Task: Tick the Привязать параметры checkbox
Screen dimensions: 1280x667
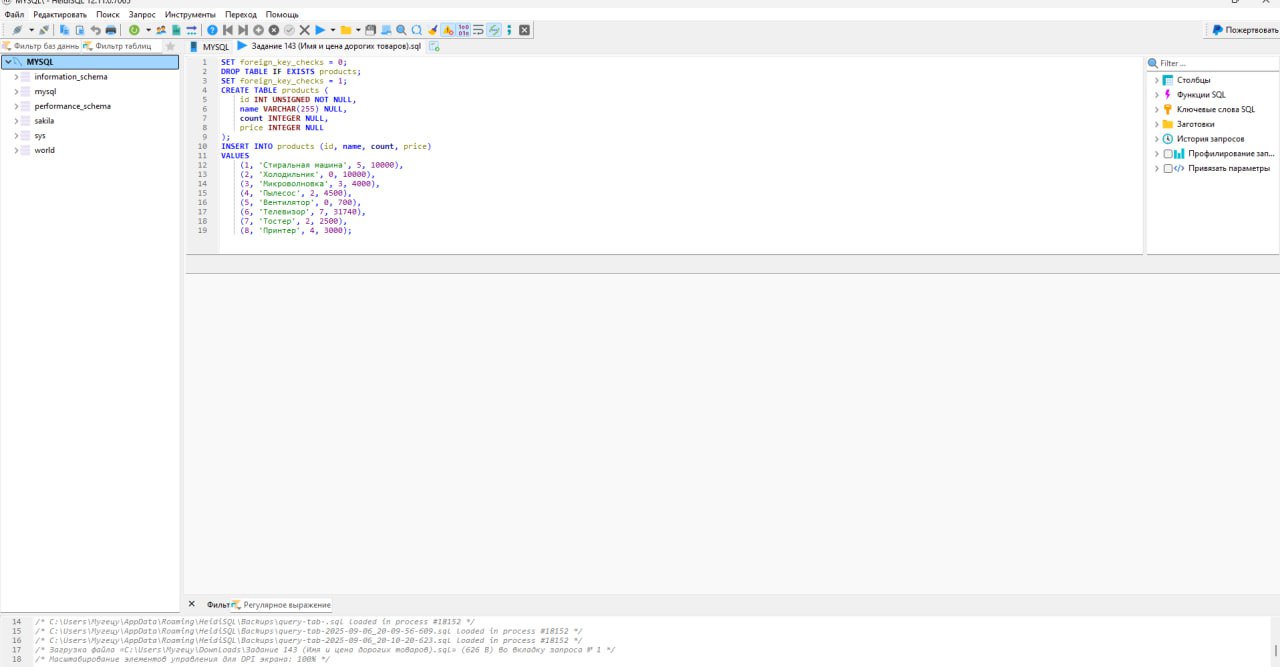Action: pos(1168,169)
